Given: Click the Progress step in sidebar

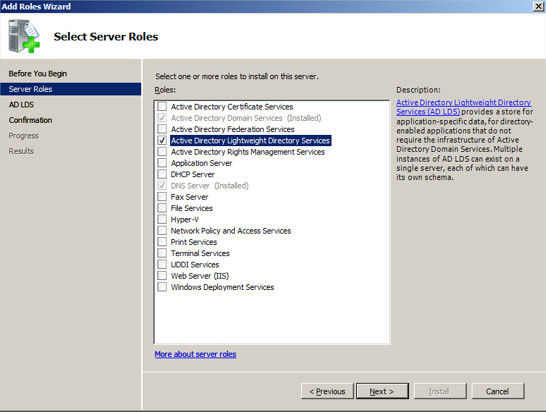Looking at the screenshot, I should [x=23, y=135].
